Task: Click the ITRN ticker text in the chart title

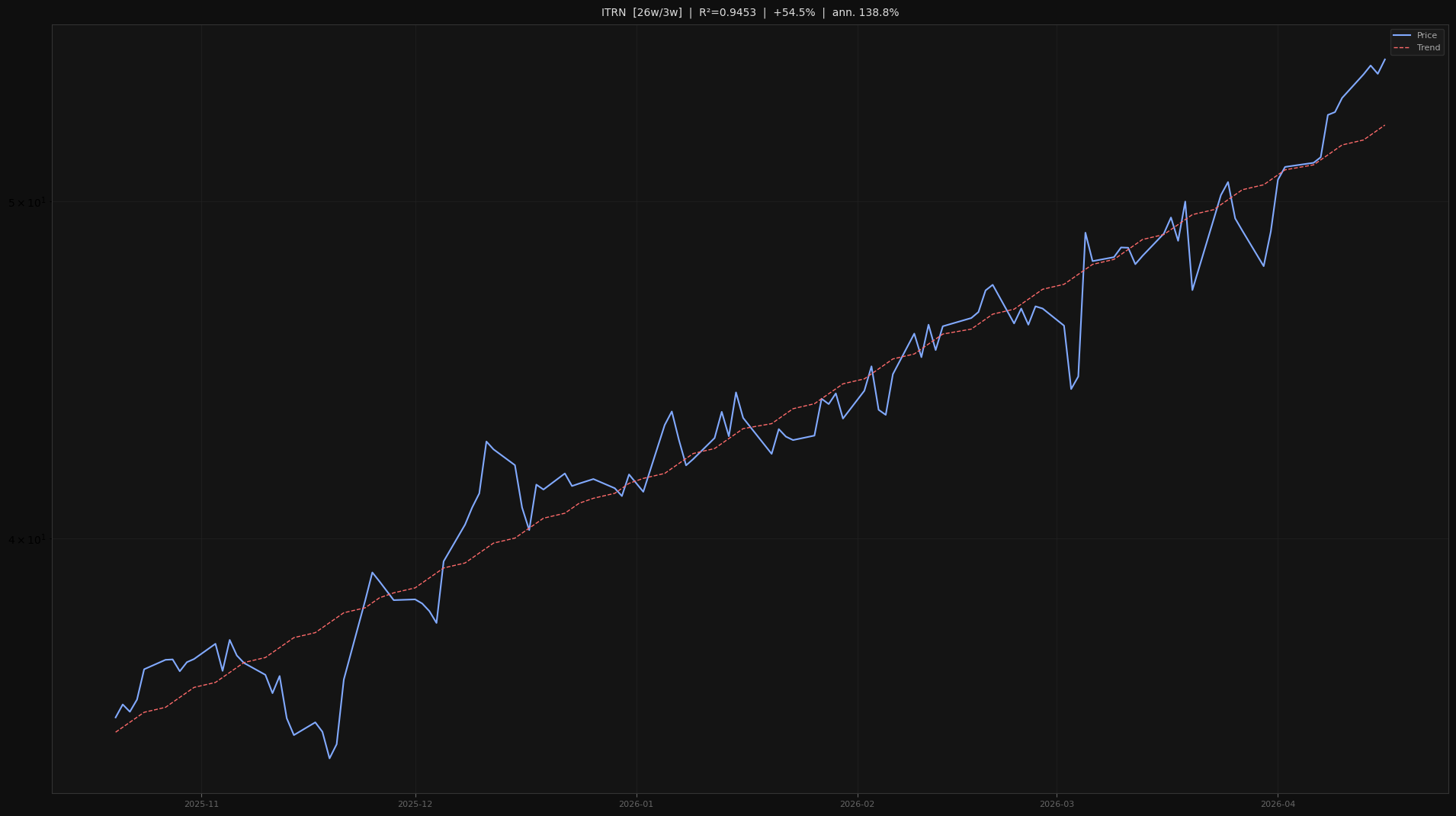Action: [x=612, y=12]
